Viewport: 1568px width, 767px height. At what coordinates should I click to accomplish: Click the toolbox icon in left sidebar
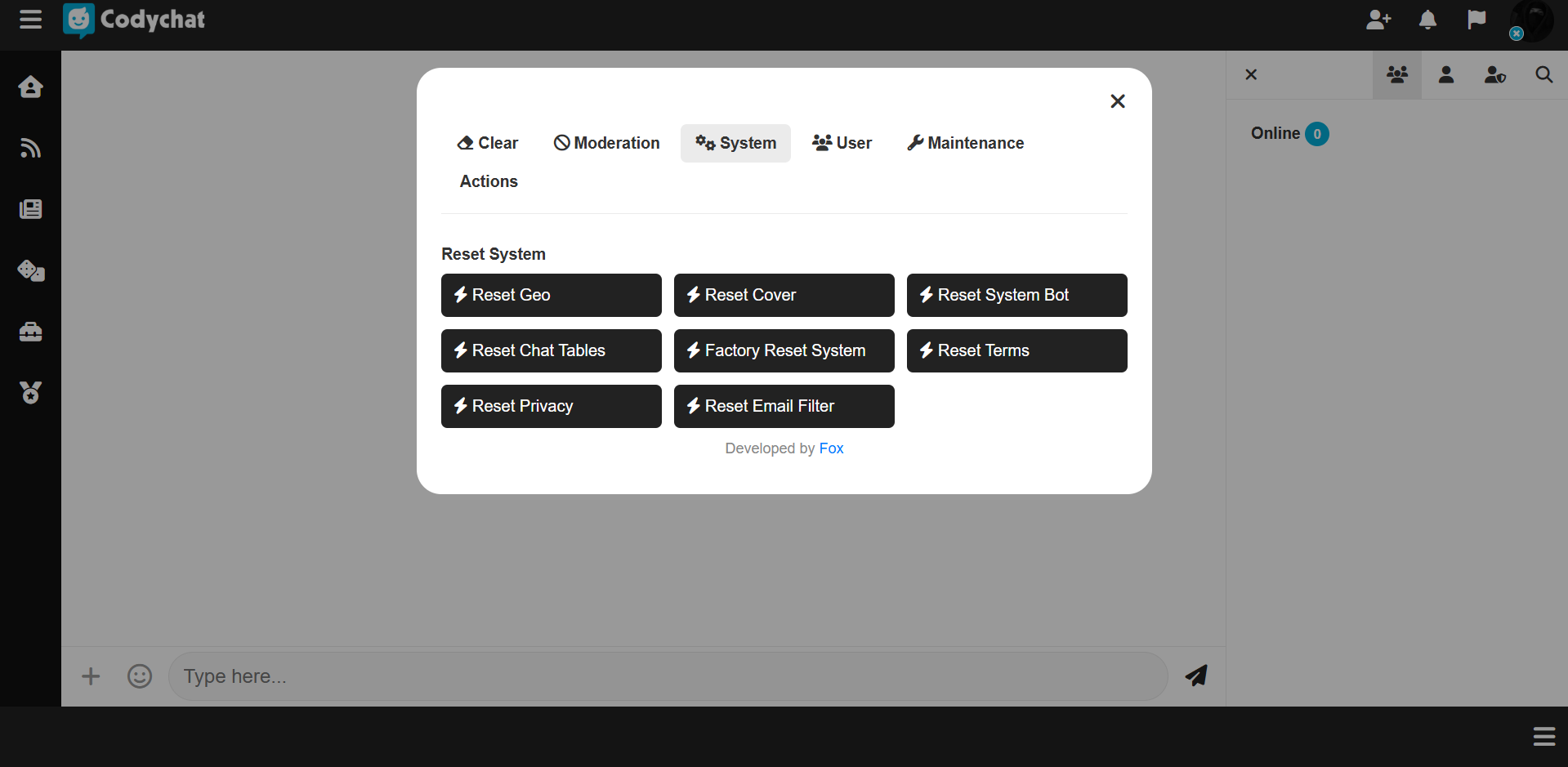pos(30,332)
